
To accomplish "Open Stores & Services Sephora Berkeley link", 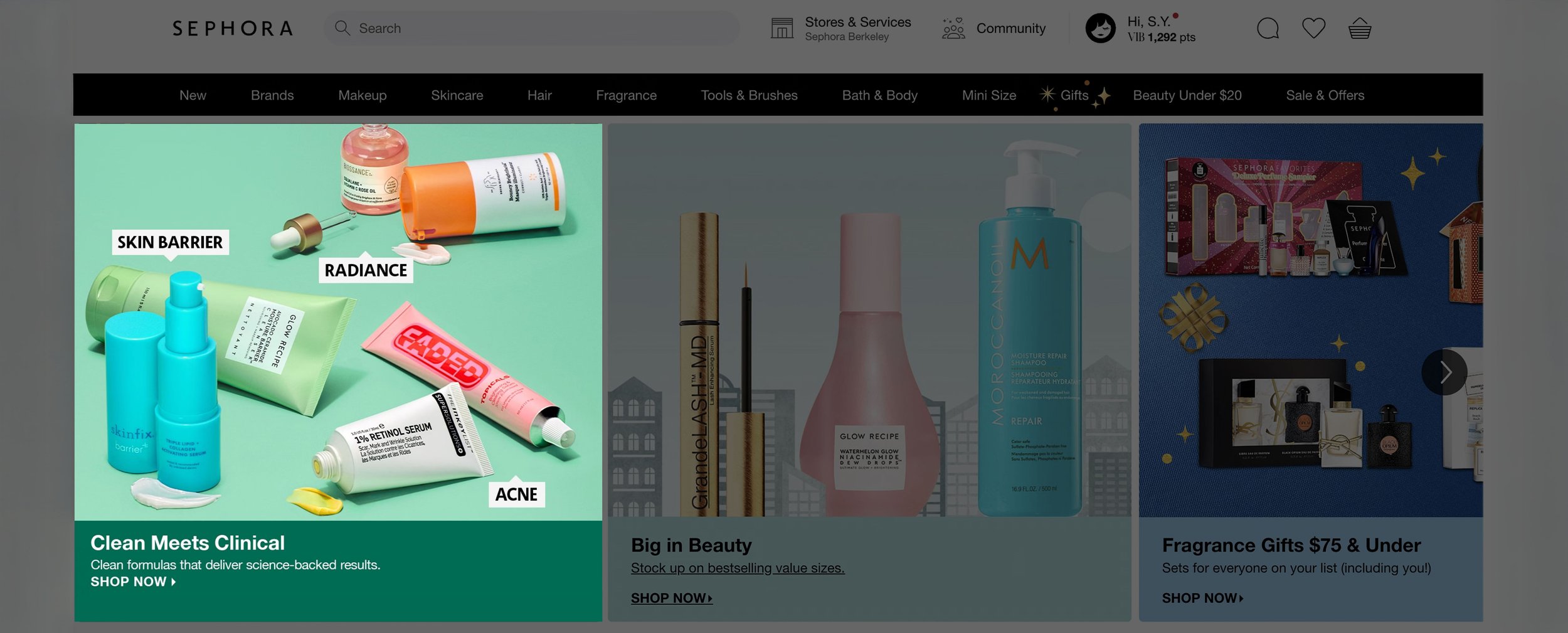I will coord(857,29).
